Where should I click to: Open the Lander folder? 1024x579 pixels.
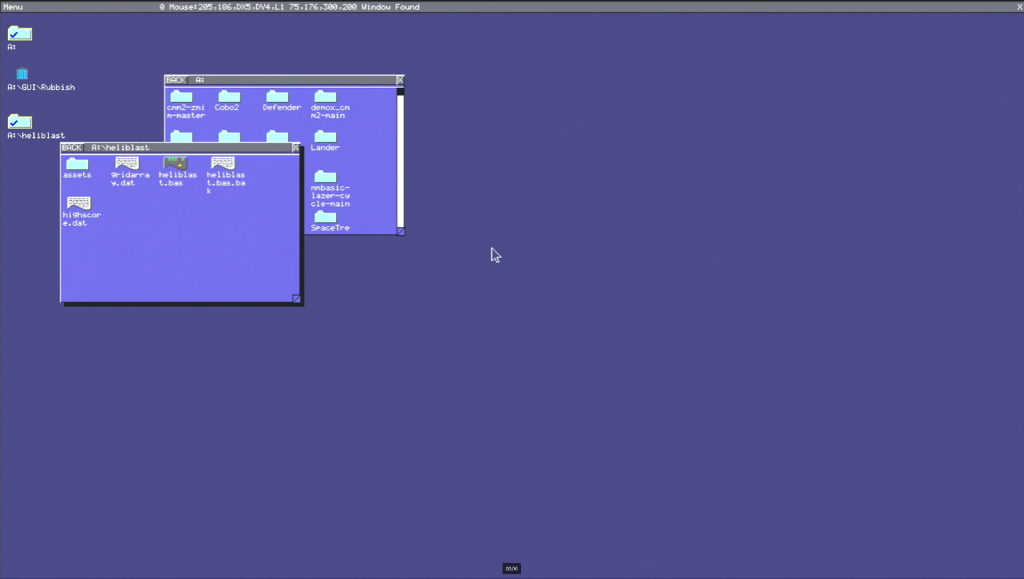tap(325, 137)
